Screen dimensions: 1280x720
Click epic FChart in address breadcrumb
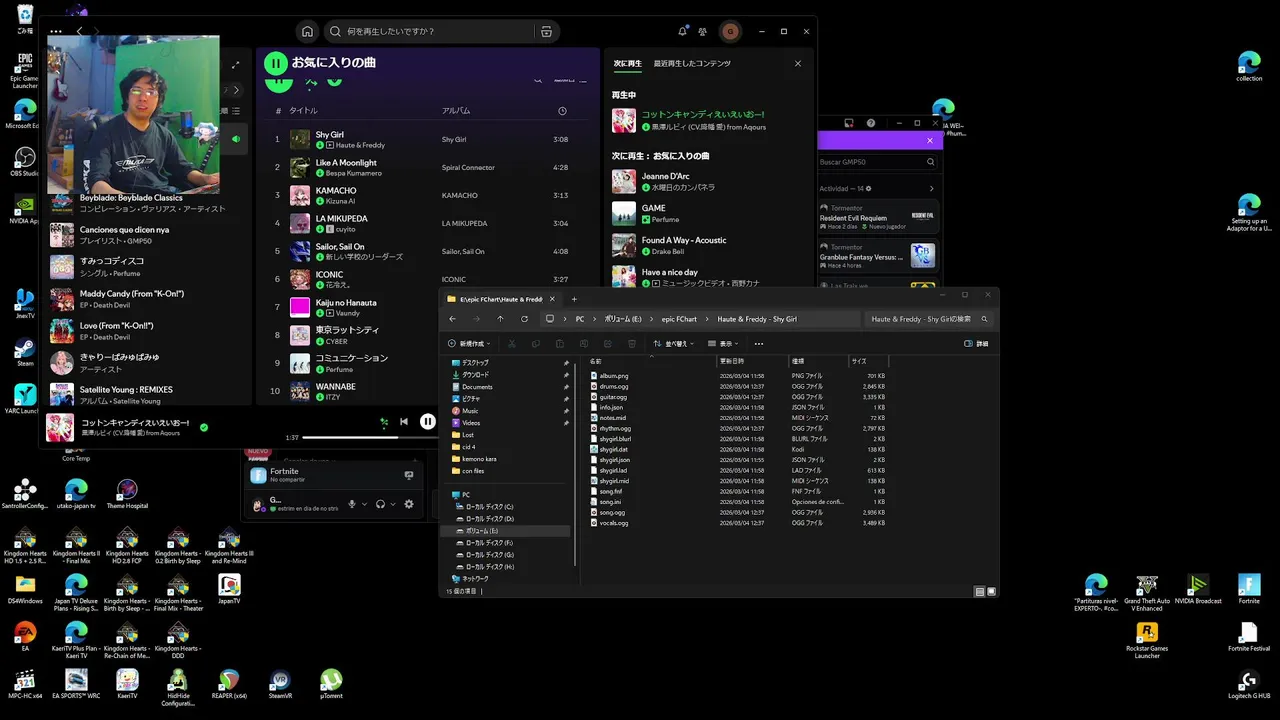tap(679, 319)
